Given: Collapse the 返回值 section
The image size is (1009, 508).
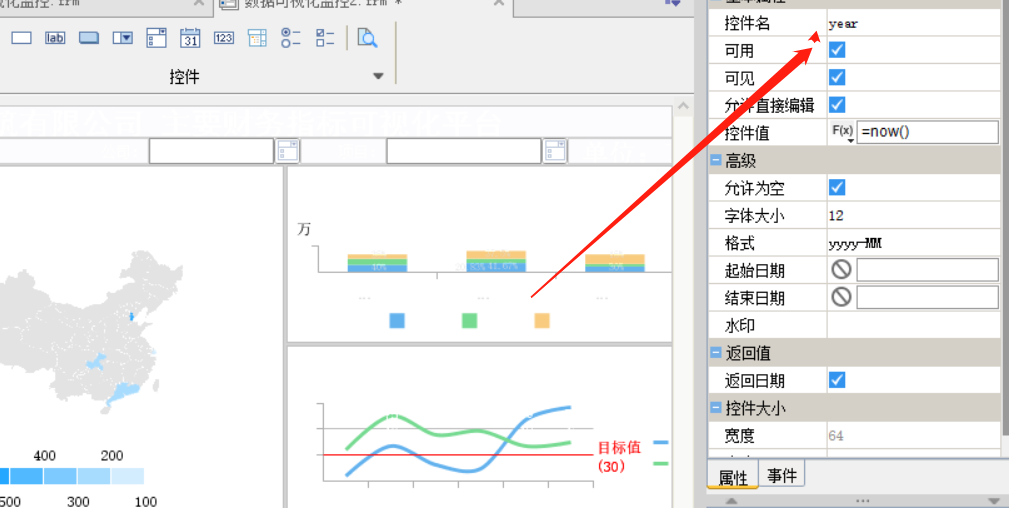Looking at the screenshot, I should pyautogui.click(x=716, y=353).
